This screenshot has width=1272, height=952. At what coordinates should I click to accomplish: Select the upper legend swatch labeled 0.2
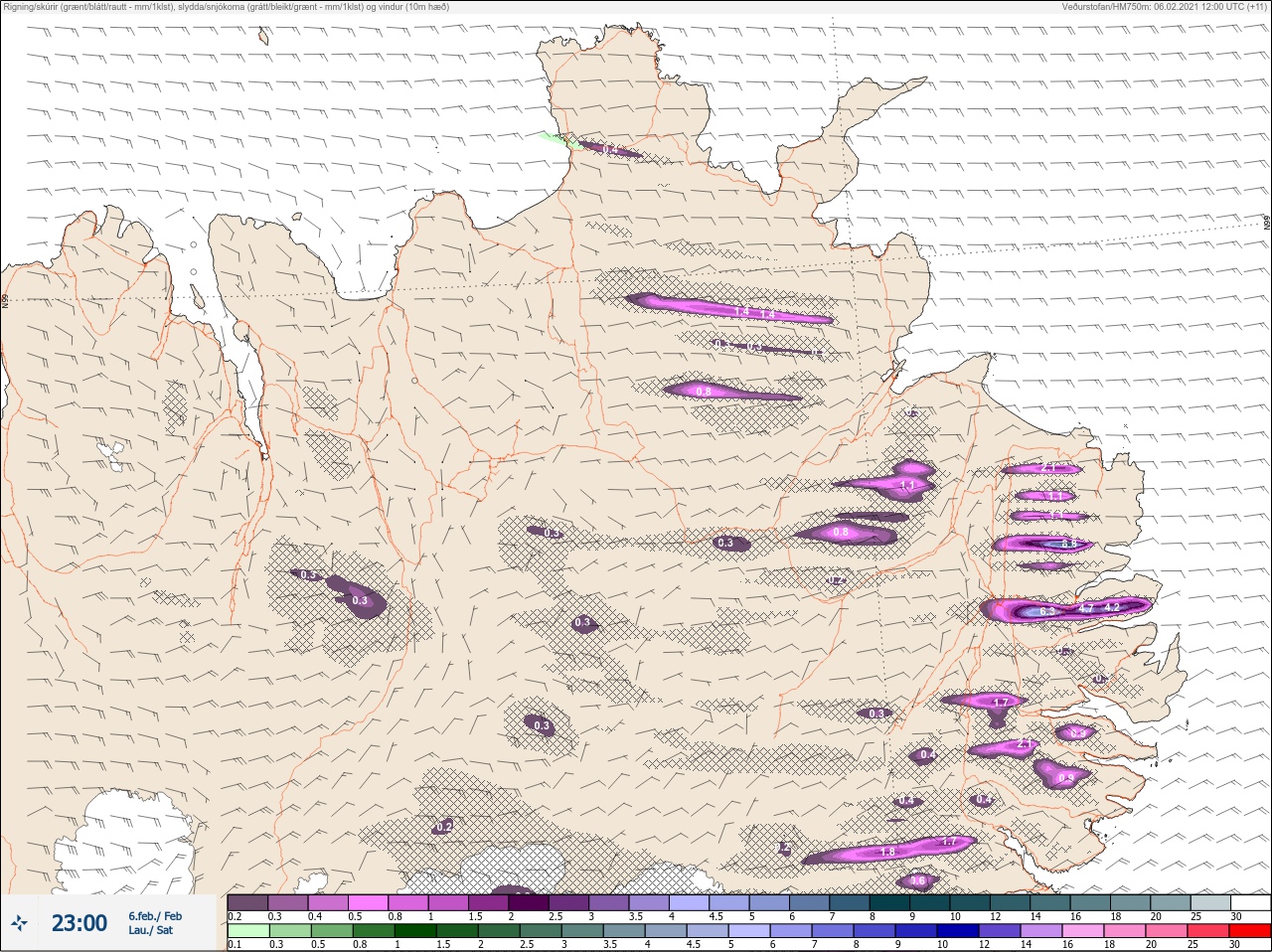[247, 903]
